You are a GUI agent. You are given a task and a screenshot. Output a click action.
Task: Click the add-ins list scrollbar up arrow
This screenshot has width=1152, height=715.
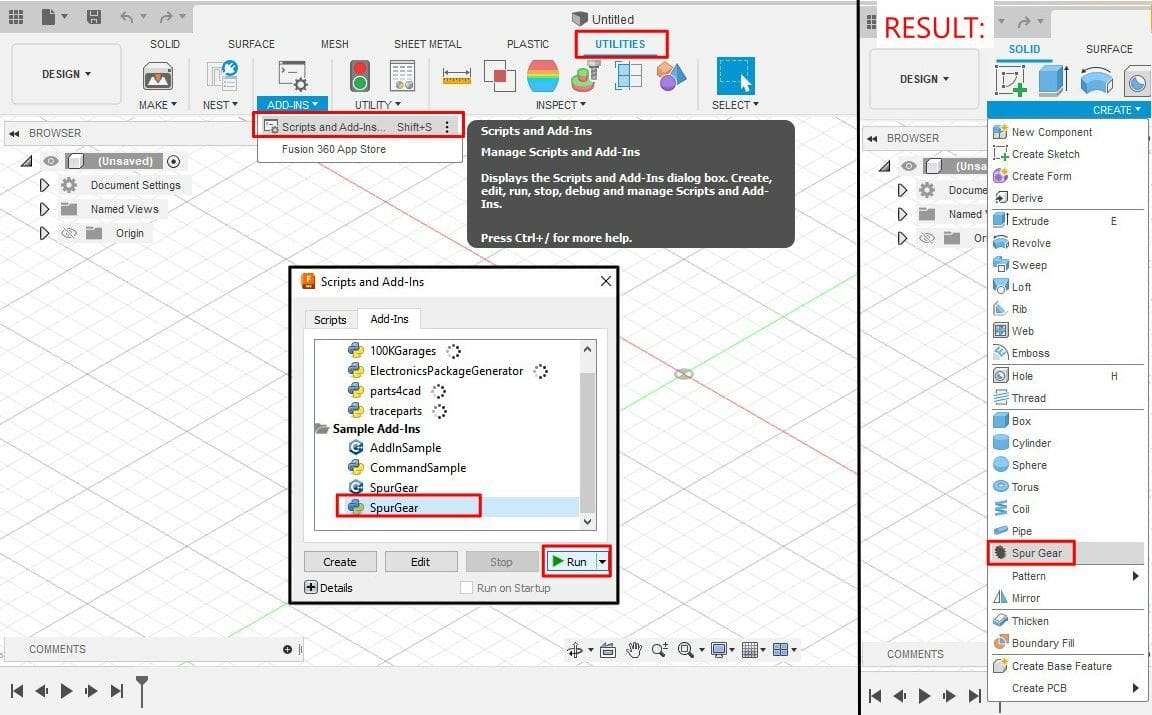point(587,349)
